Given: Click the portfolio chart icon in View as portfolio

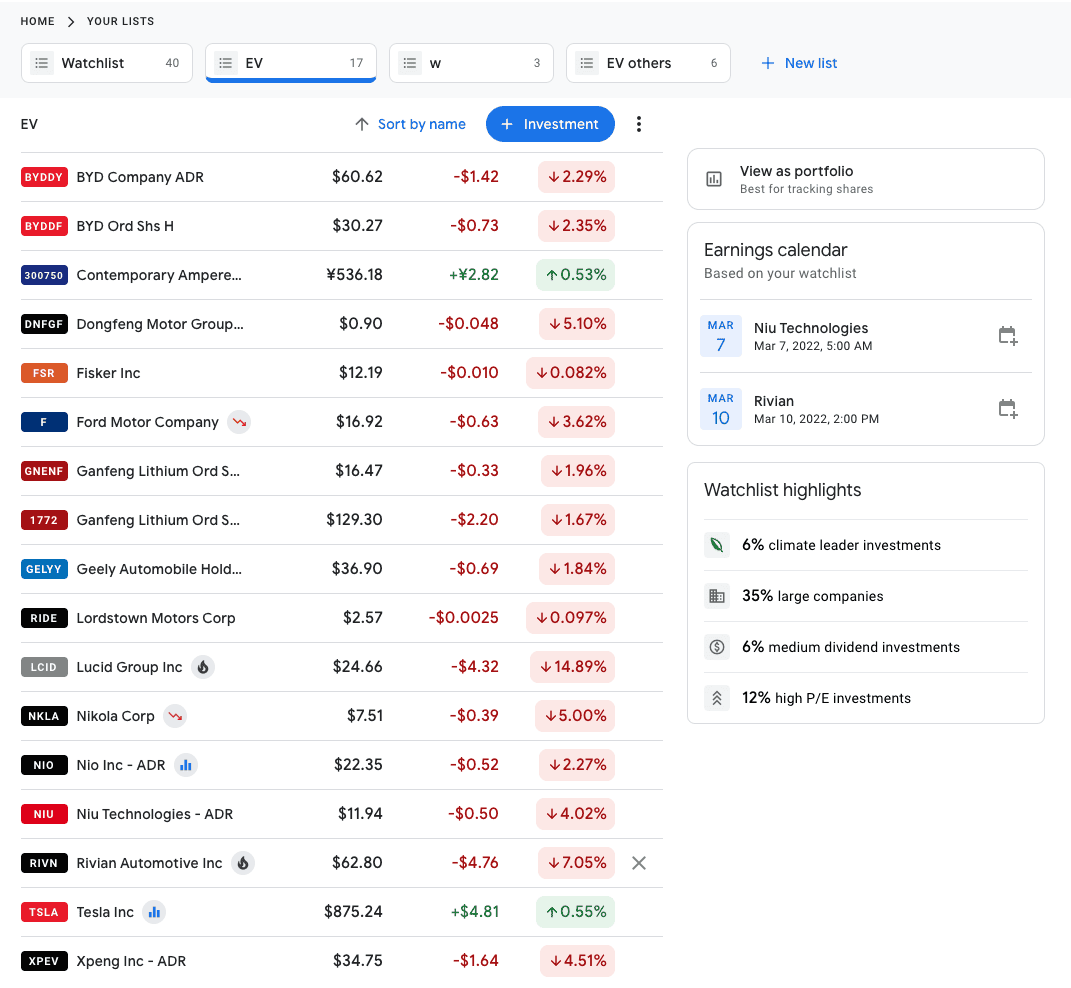Looking at the screenshot, I should click(714, 179).
